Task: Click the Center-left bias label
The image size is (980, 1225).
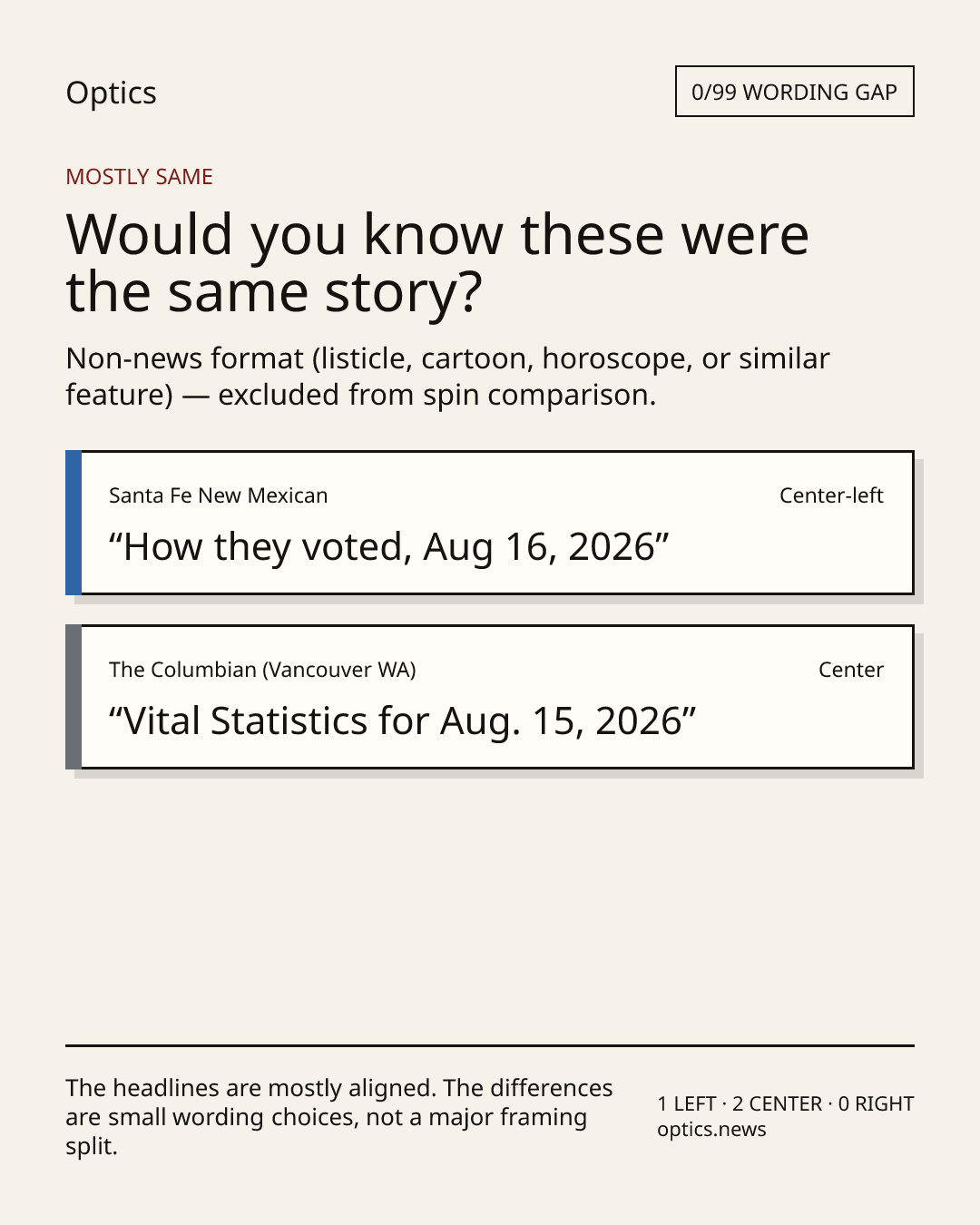Action: pyautogui.click(x=831, y=495)
